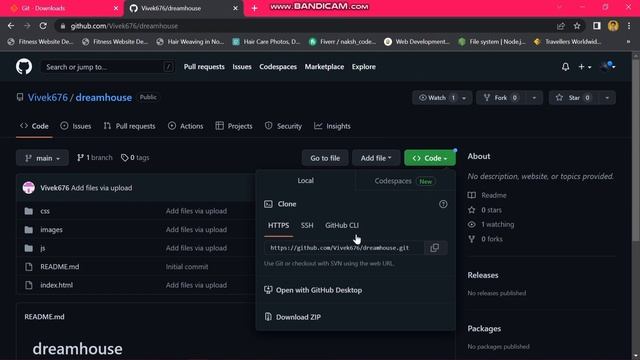The image size is (640, 360).
Task: Bookmark this page with the star
Action: 577,26
